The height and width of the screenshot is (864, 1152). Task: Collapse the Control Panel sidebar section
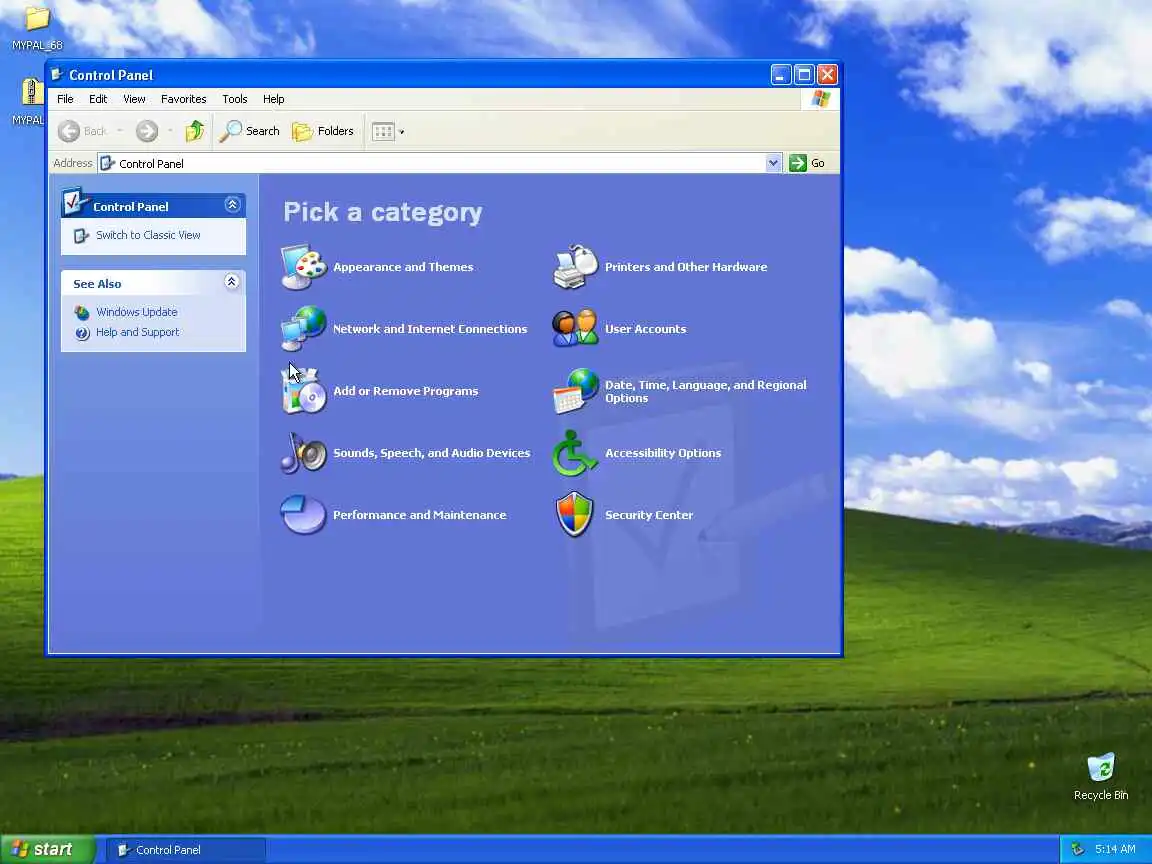232,205
